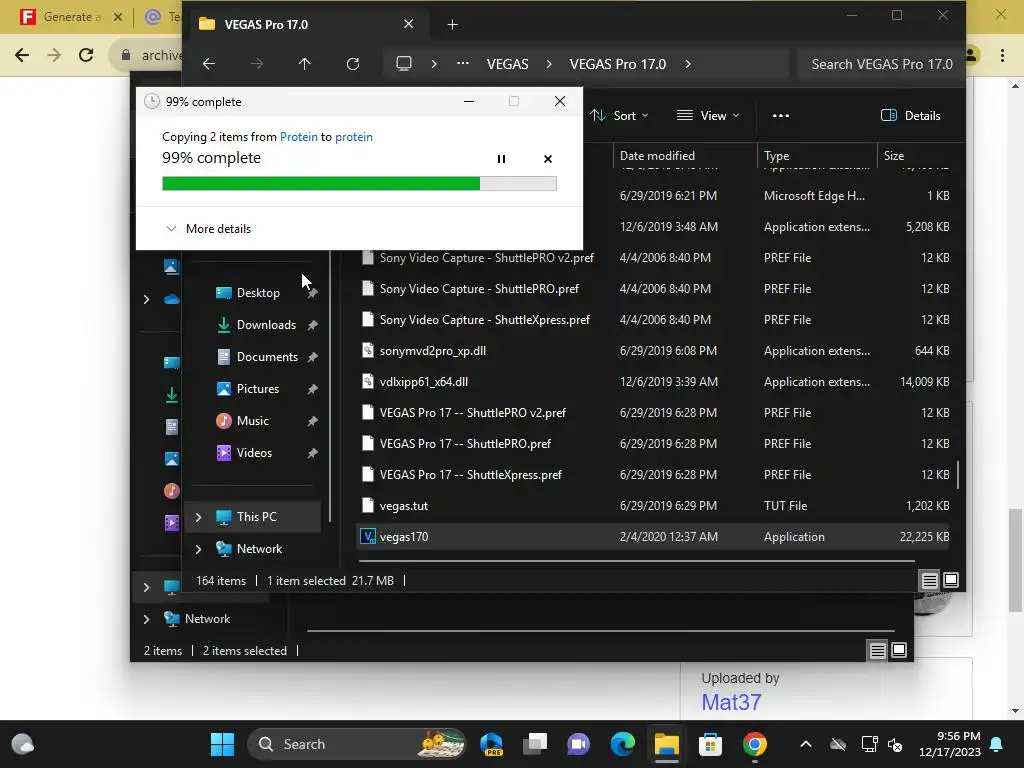1024x768 pixels.
Task: Click the Protein source folder link
Action: click(298, 136)
